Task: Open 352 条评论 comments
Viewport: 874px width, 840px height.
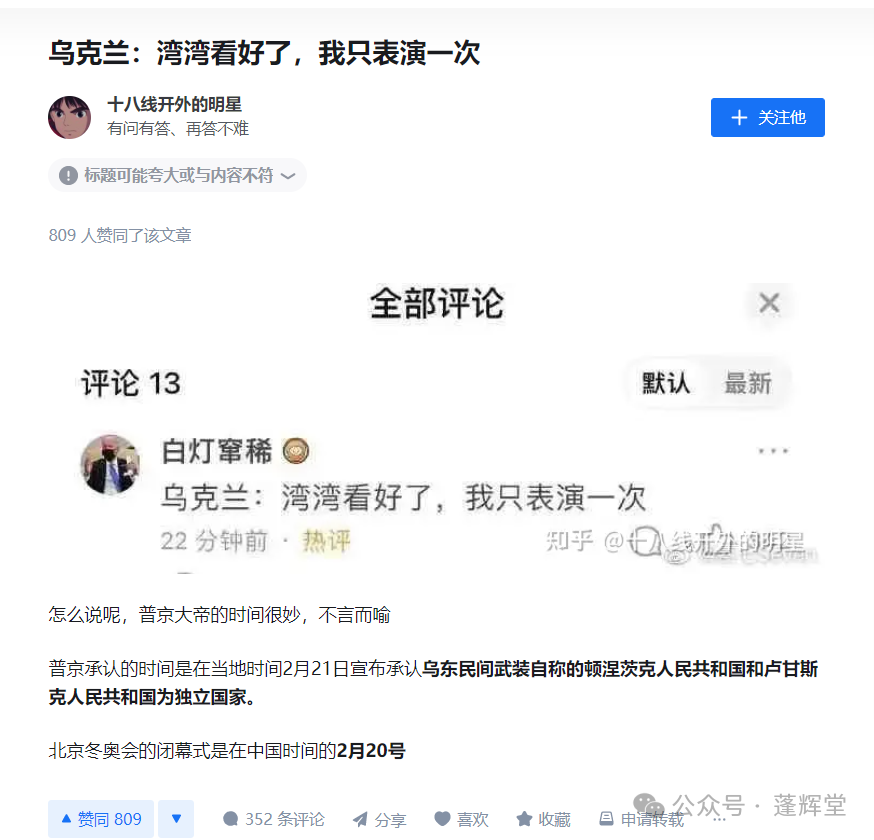Action: coord(273,819)
